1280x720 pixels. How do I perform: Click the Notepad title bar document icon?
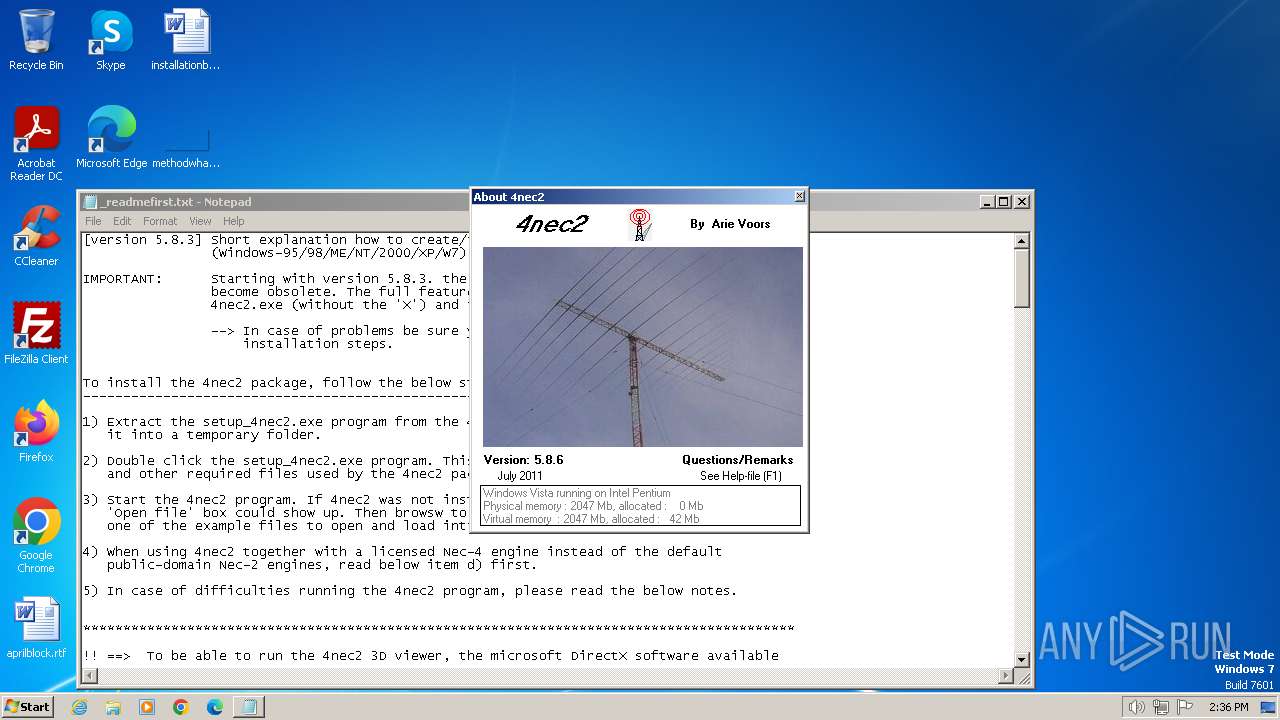point(91,201)
